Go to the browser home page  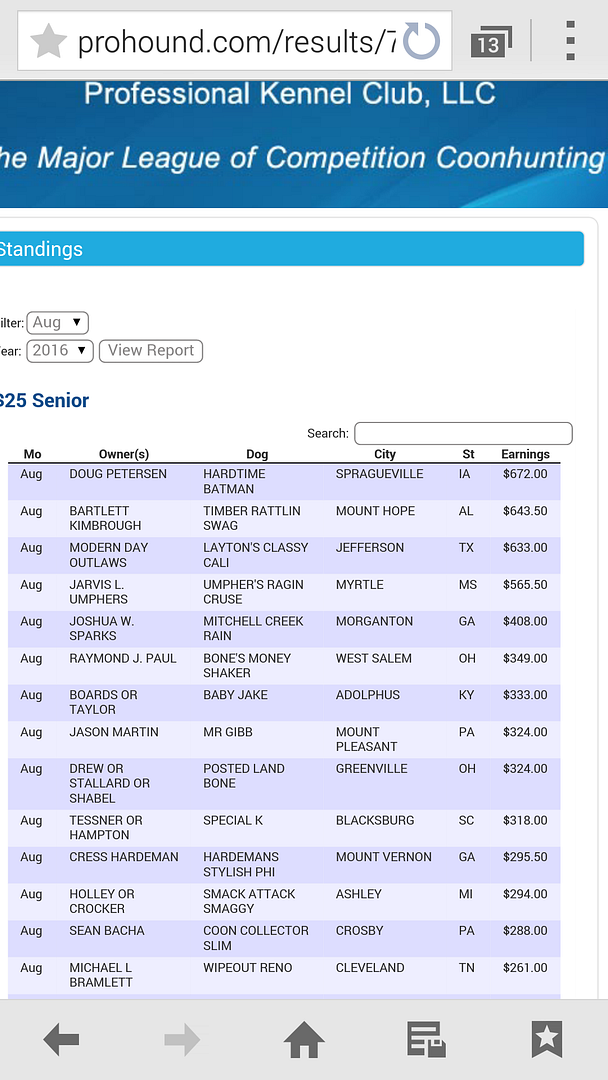click(304, 1040)
